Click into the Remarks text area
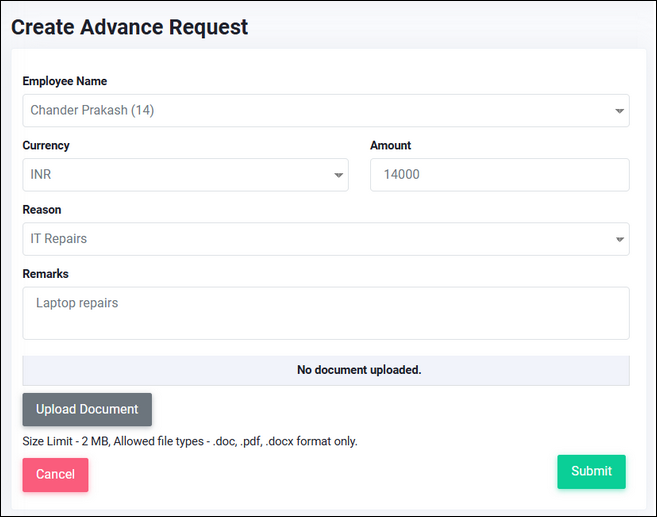657x517 pixels. point(325,322)
